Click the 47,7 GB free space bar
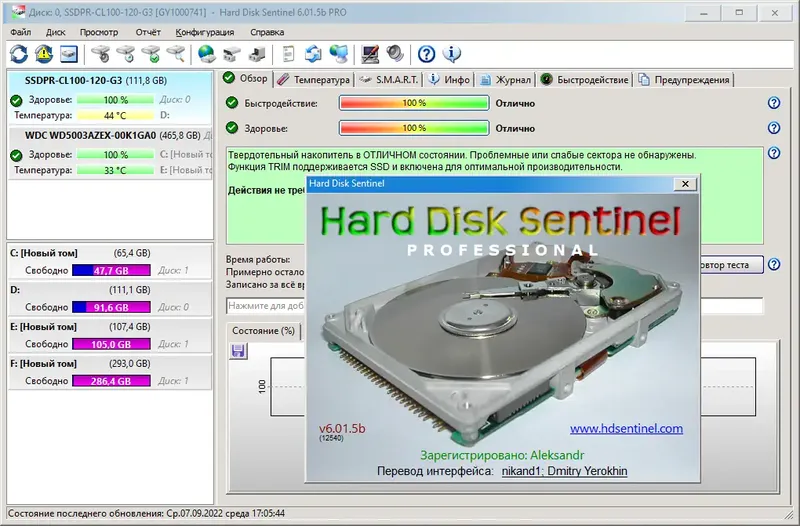Image resolution: width=800 pixels, height=526 pixels. [x=111, y=270]
